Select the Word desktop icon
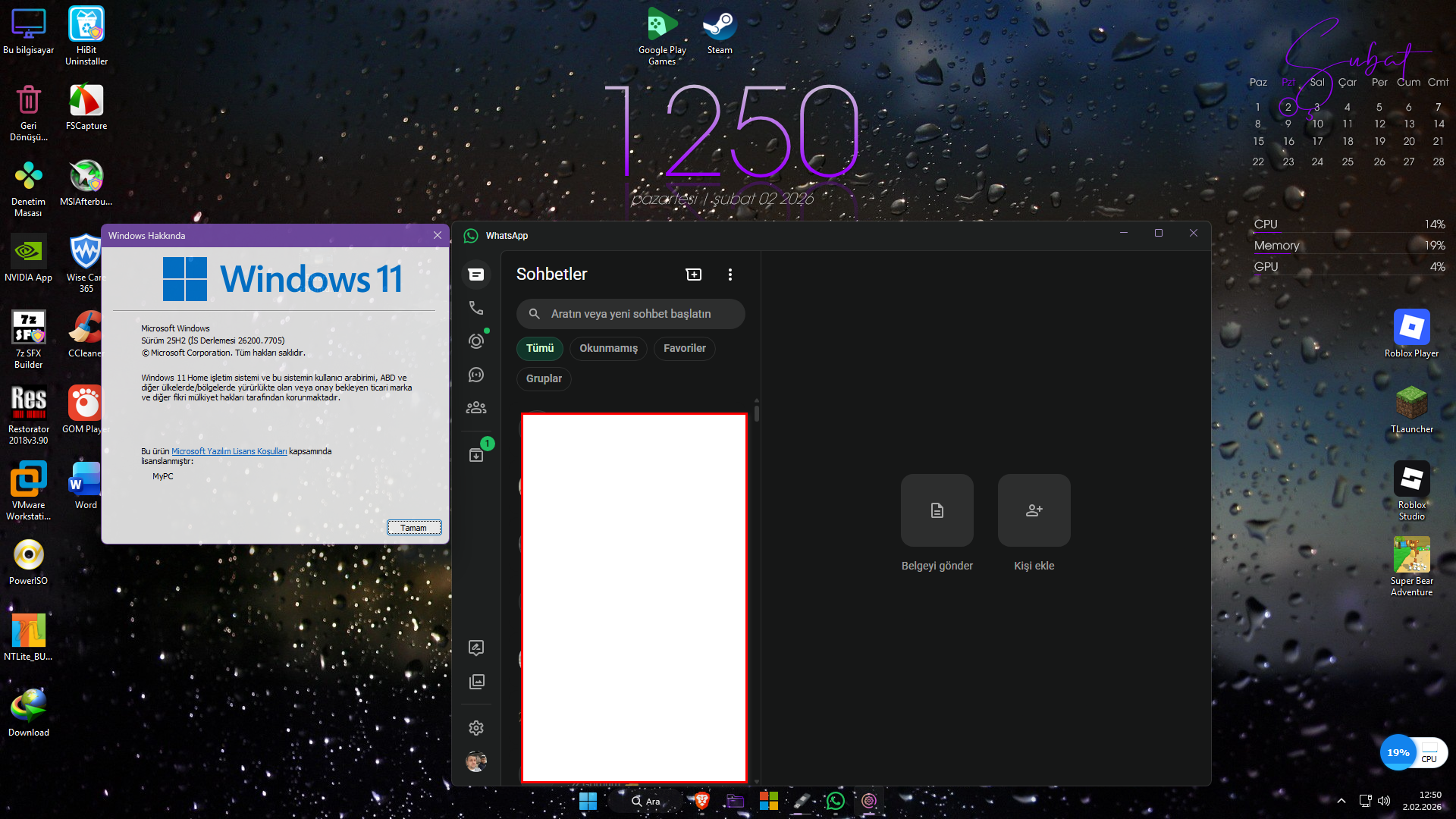This screenshot has height=819, width=1456. (x=86, y=486)
